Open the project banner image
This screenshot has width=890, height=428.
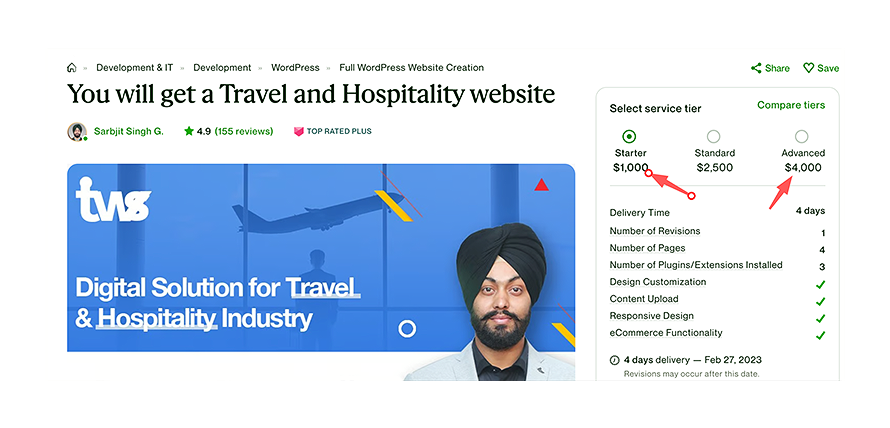(321, 272)
